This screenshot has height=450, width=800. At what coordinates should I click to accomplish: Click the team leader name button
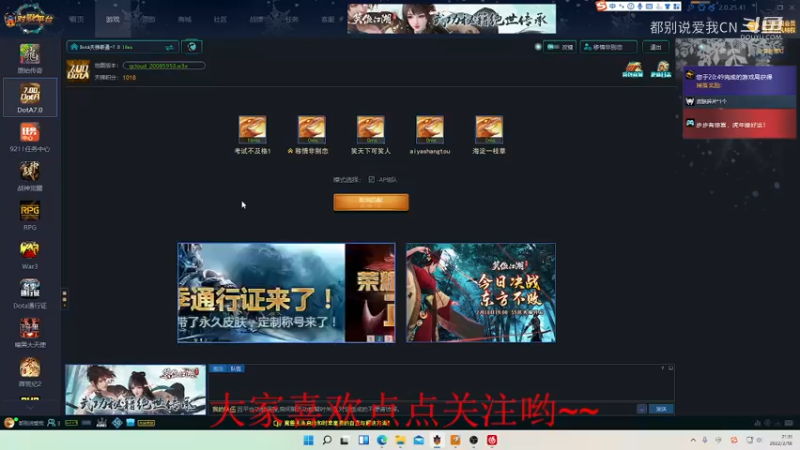point(609,47)
